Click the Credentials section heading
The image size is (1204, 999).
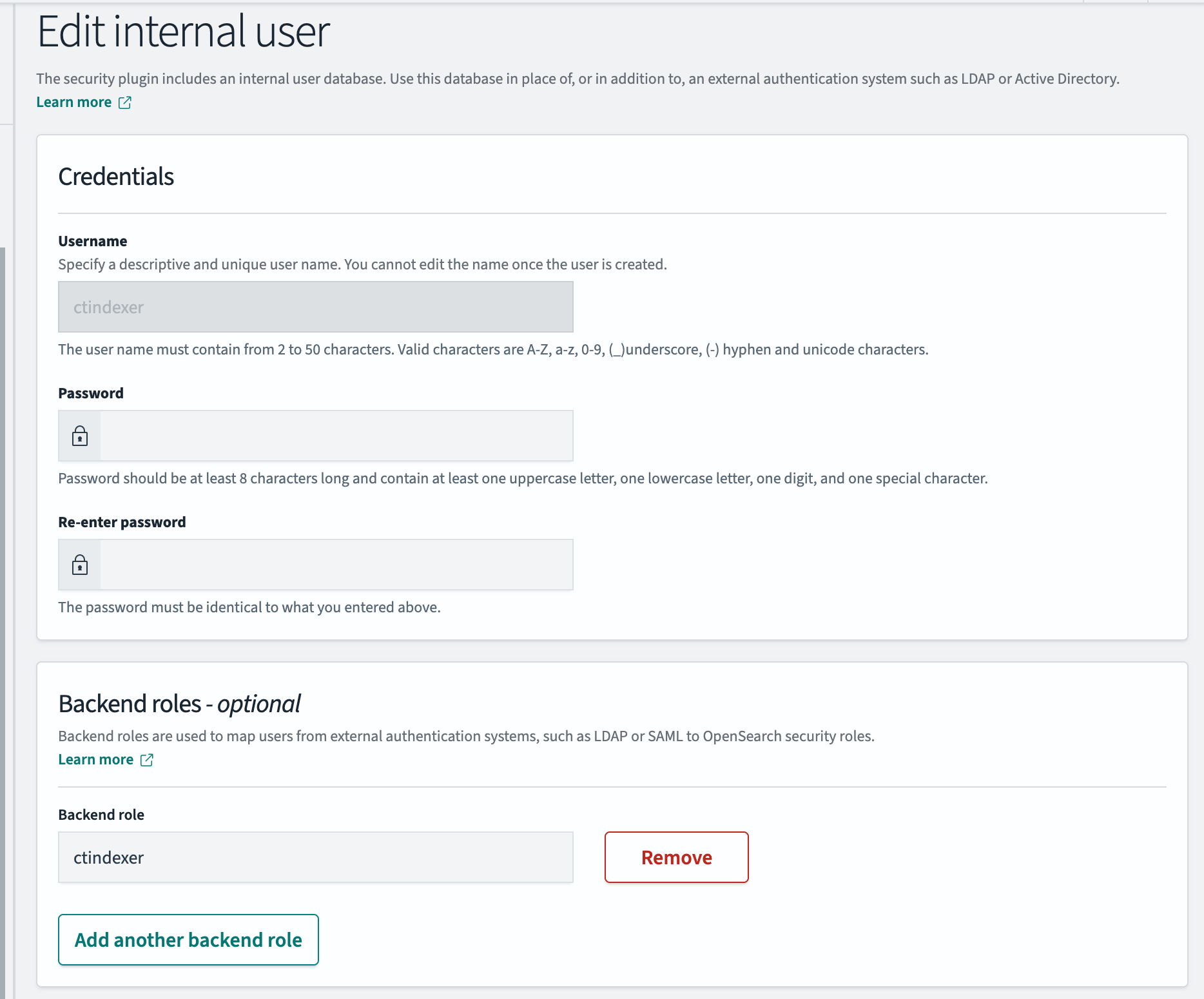tap(116, 177)
